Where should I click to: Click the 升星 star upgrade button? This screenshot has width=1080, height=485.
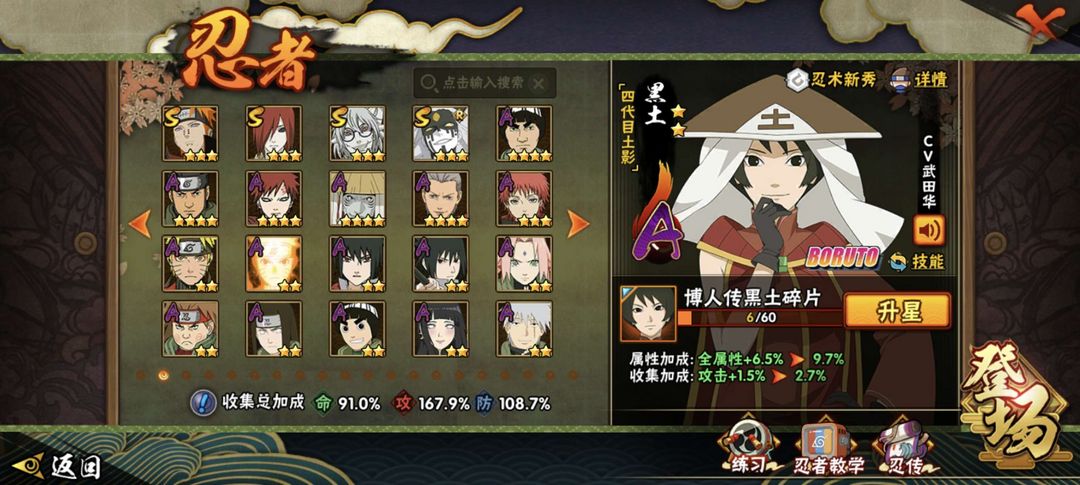point(897,311)
